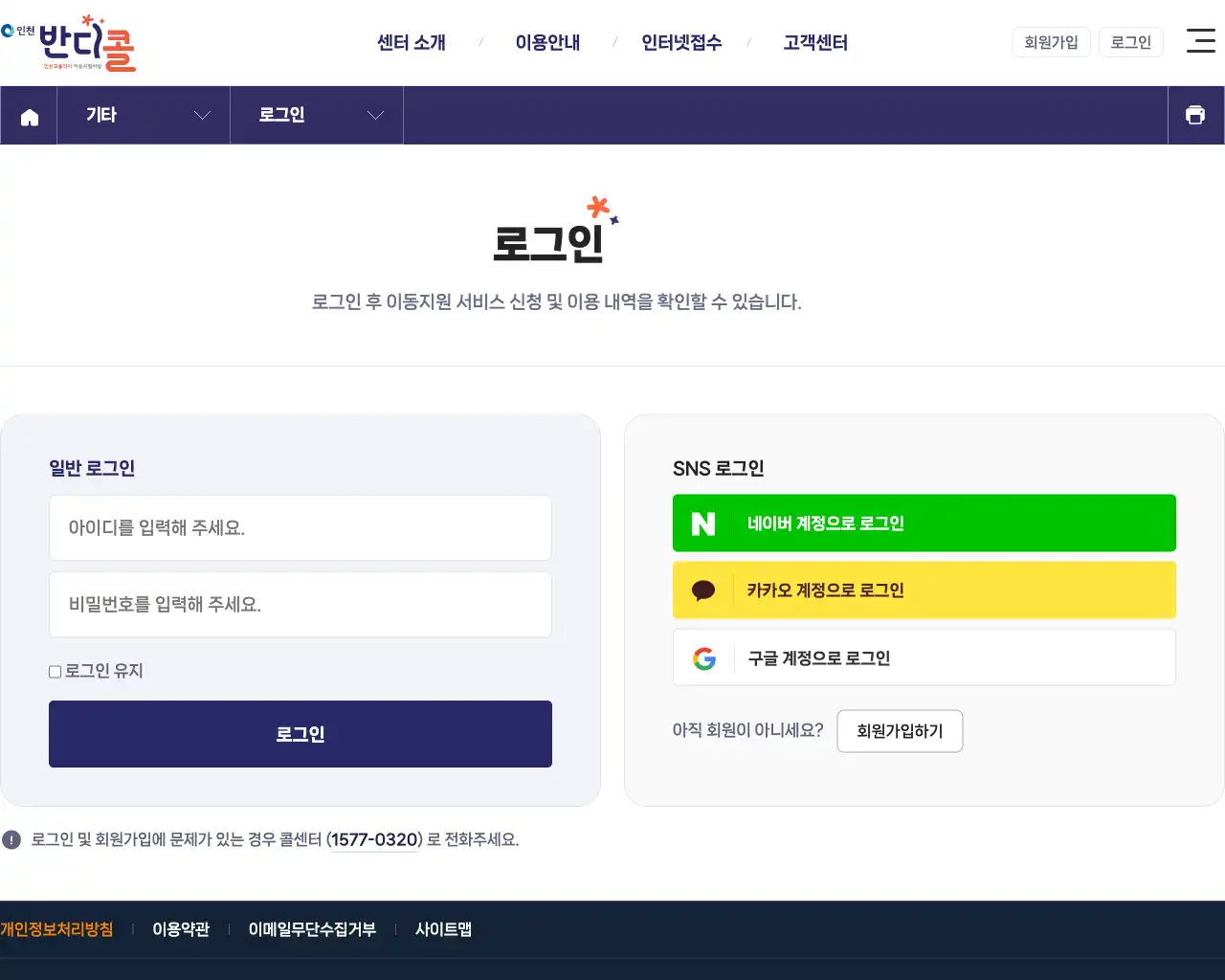The image size is (1225, 980).
Task: Expand the 기타 breadcrumb dropdown
Action: pos(144,116)
